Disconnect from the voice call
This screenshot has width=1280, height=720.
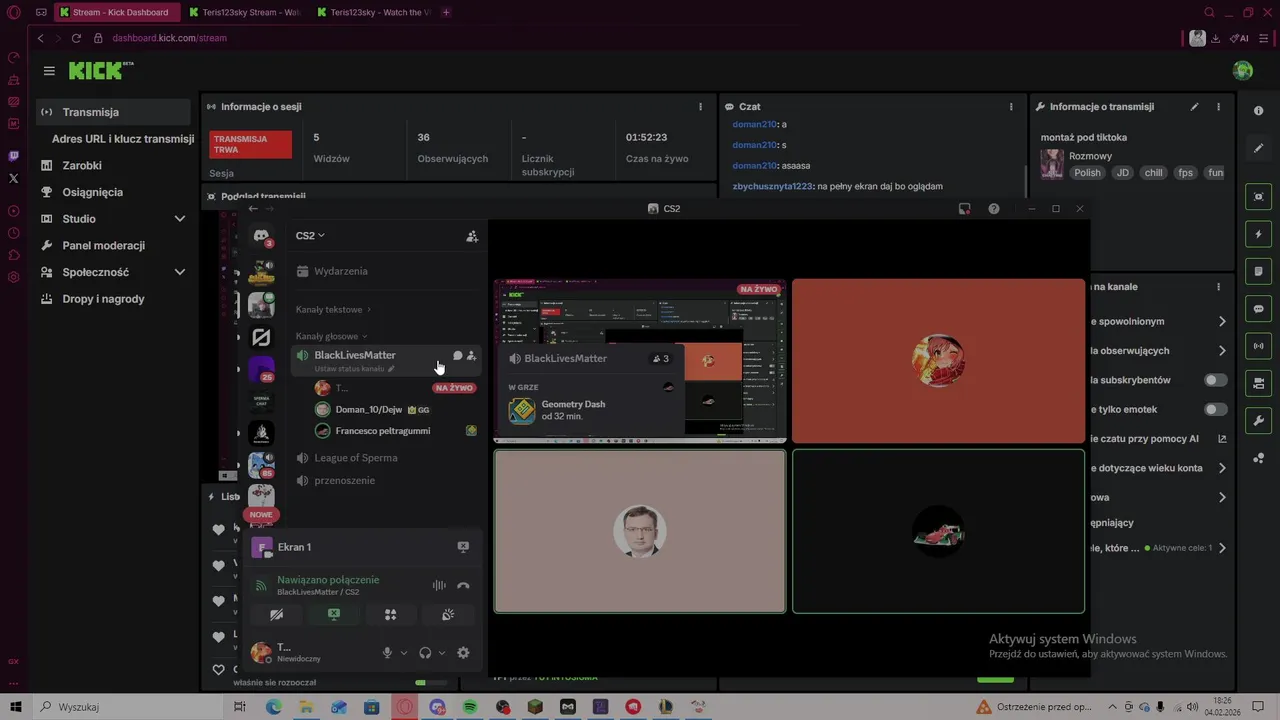pyautogui.click(x=463, y=586)
